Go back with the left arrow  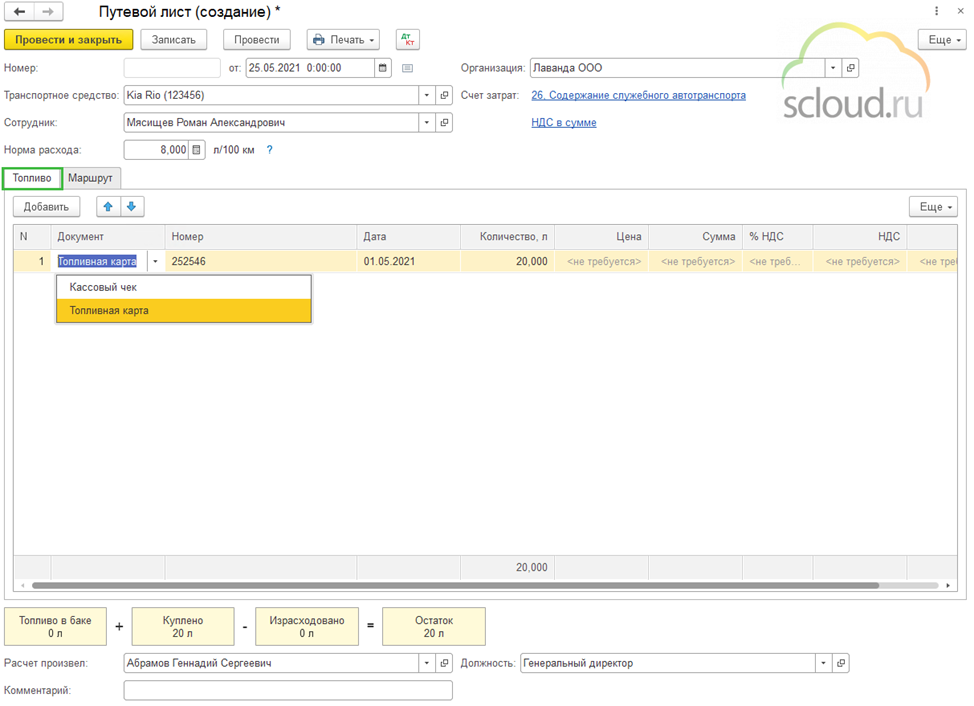tap(20, 11)
